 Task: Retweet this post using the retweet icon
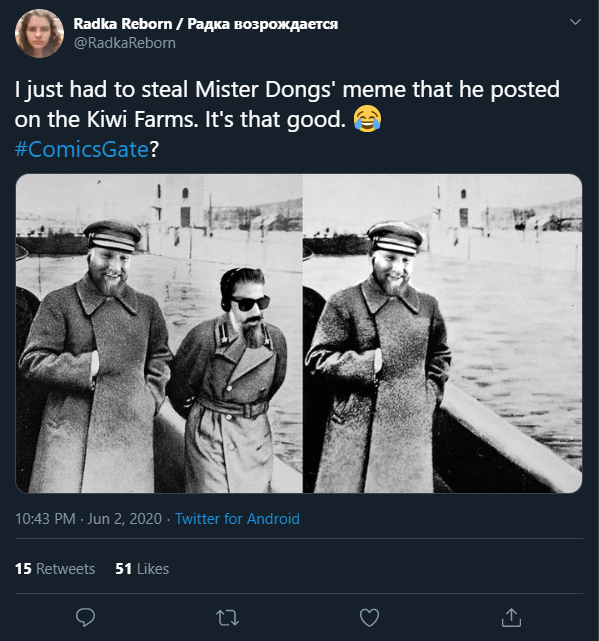(x=227, y=618)
